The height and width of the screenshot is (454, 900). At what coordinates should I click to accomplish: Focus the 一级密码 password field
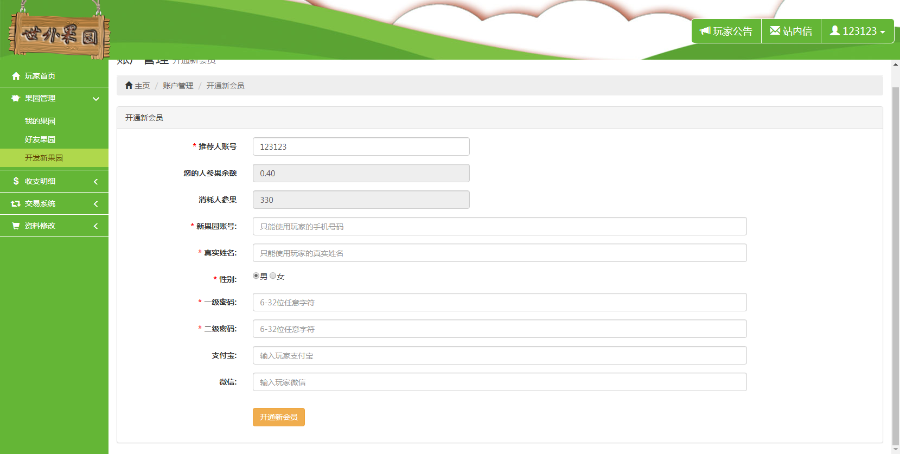(499, 302)
